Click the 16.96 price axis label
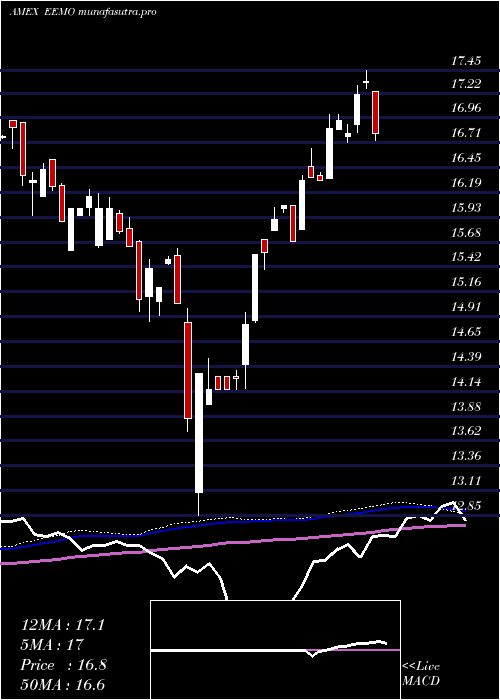The image size is (500, 700). [466, 108]
